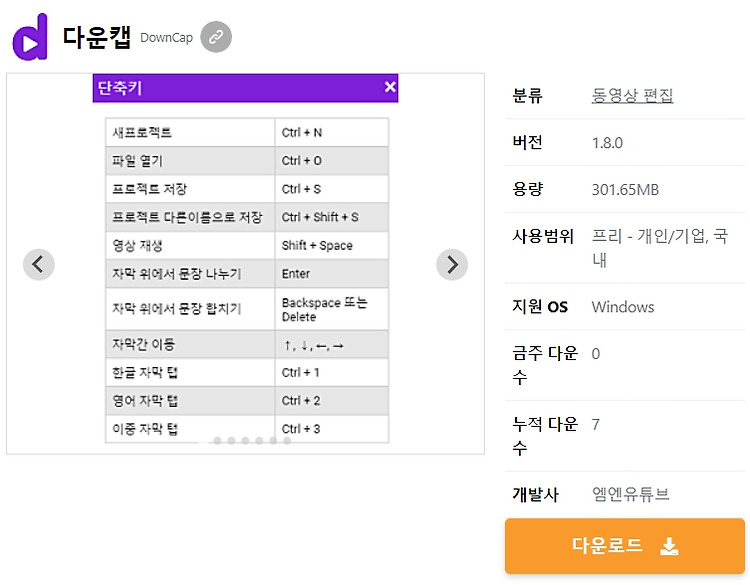Click the 새프로젝트 Ctrl + N shortcut row

click(x=247, y=132)
